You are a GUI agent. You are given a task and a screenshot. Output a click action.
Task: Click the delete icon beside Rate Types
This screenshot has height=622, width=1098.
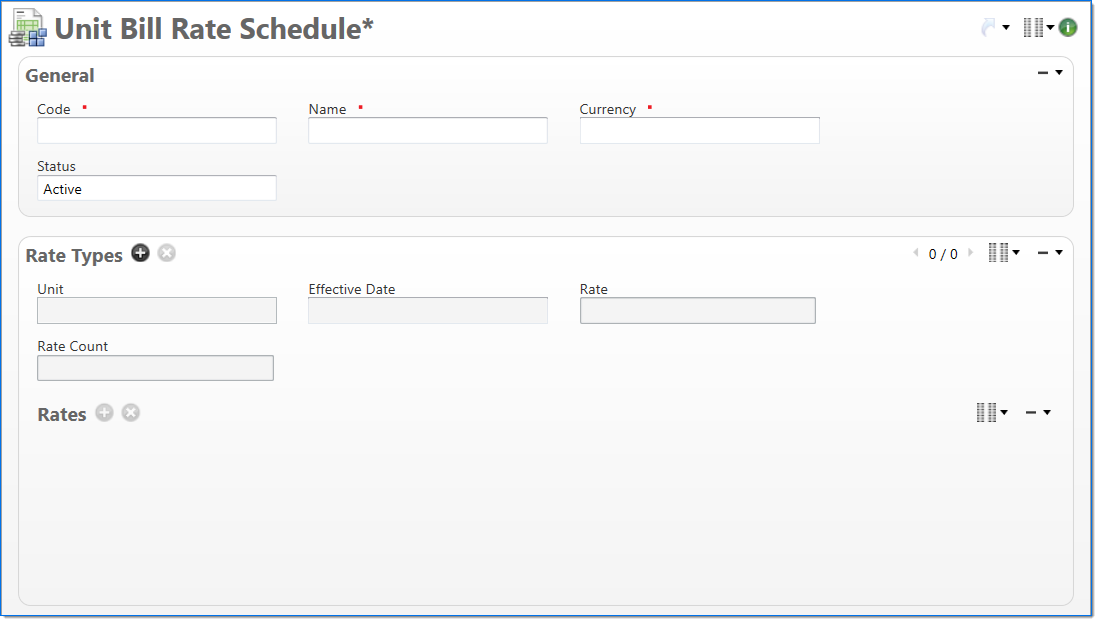(167, 254)
